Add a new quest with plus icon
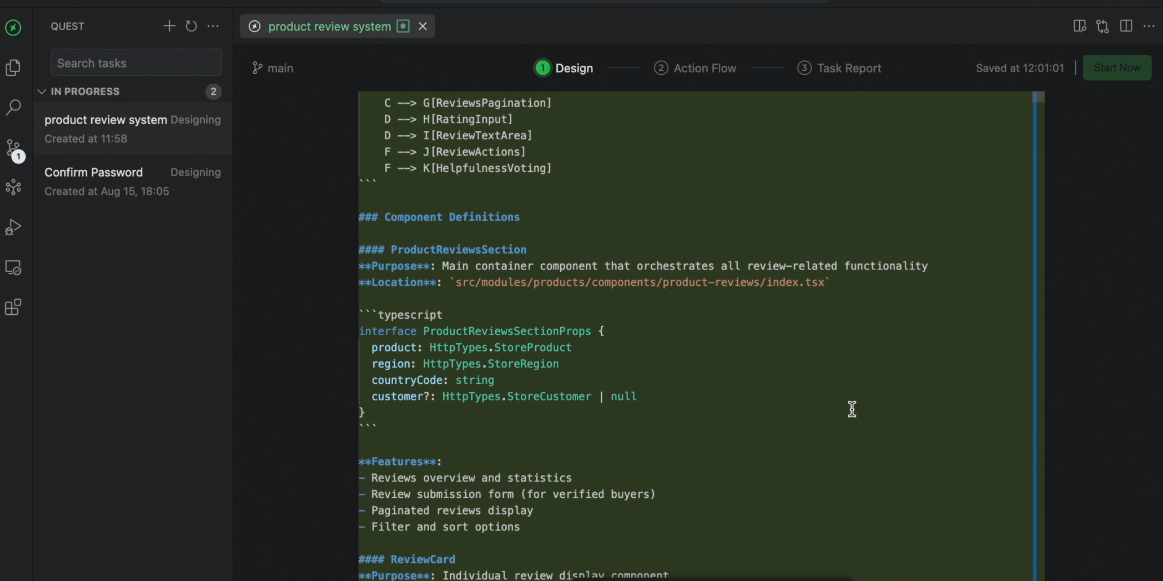1163x581 pixels. pyautogui.click(x=169, y=26)
